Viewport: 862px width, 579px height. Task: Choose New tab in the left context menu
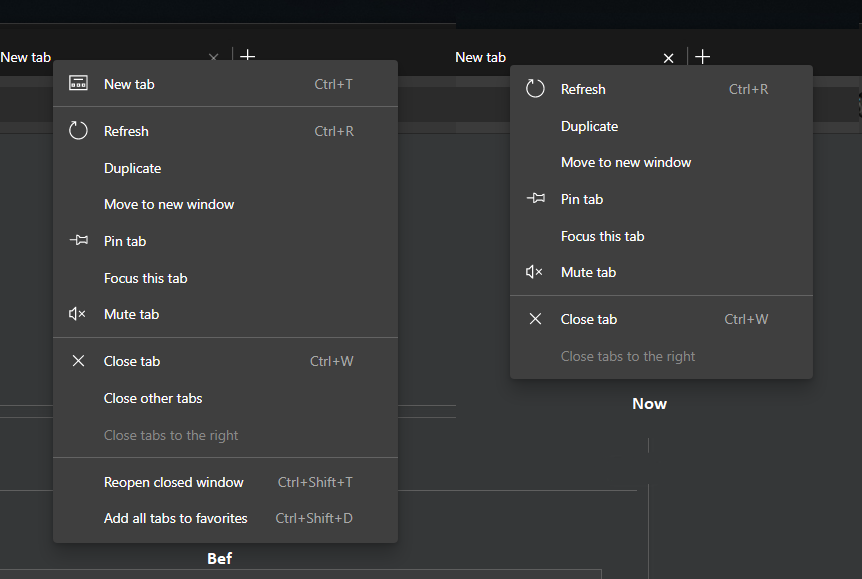click(225, 84)
